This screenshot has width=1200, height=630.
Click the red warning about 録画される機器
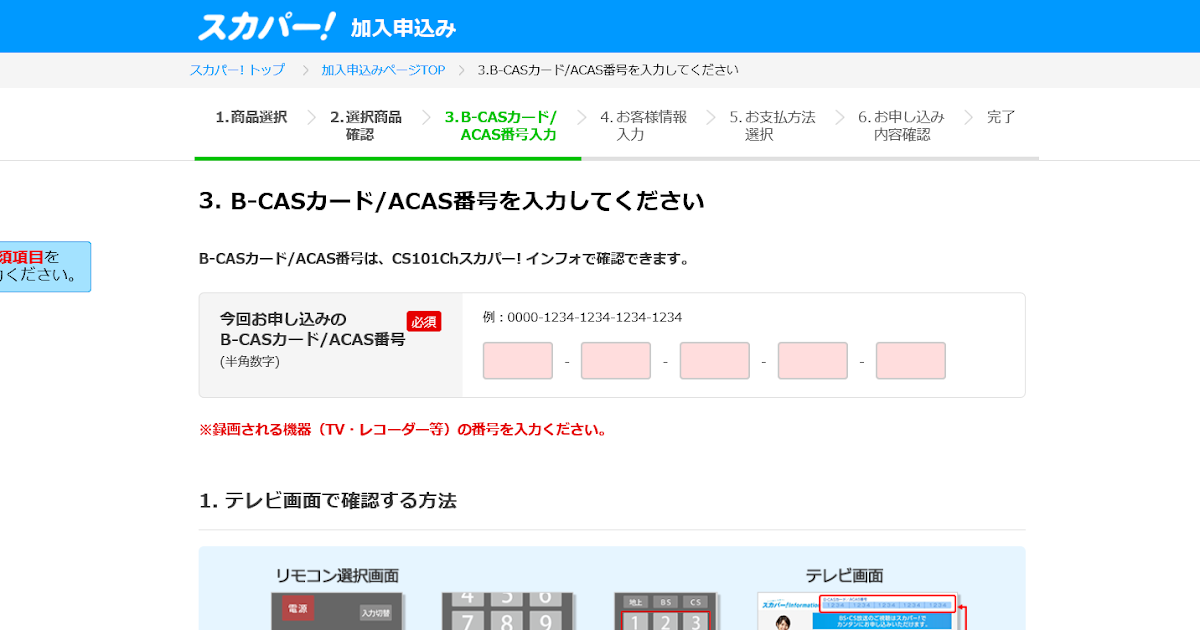pyautogui.click(x=403, y=430)
